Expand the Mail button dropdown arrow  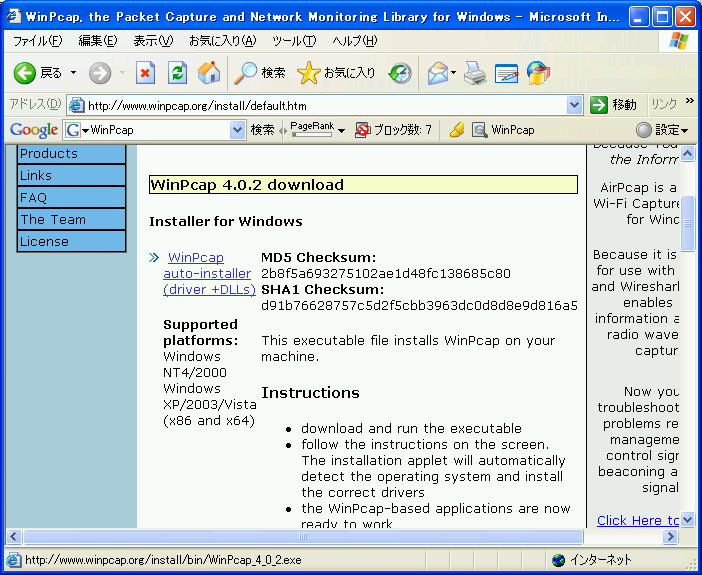point(454,73)
